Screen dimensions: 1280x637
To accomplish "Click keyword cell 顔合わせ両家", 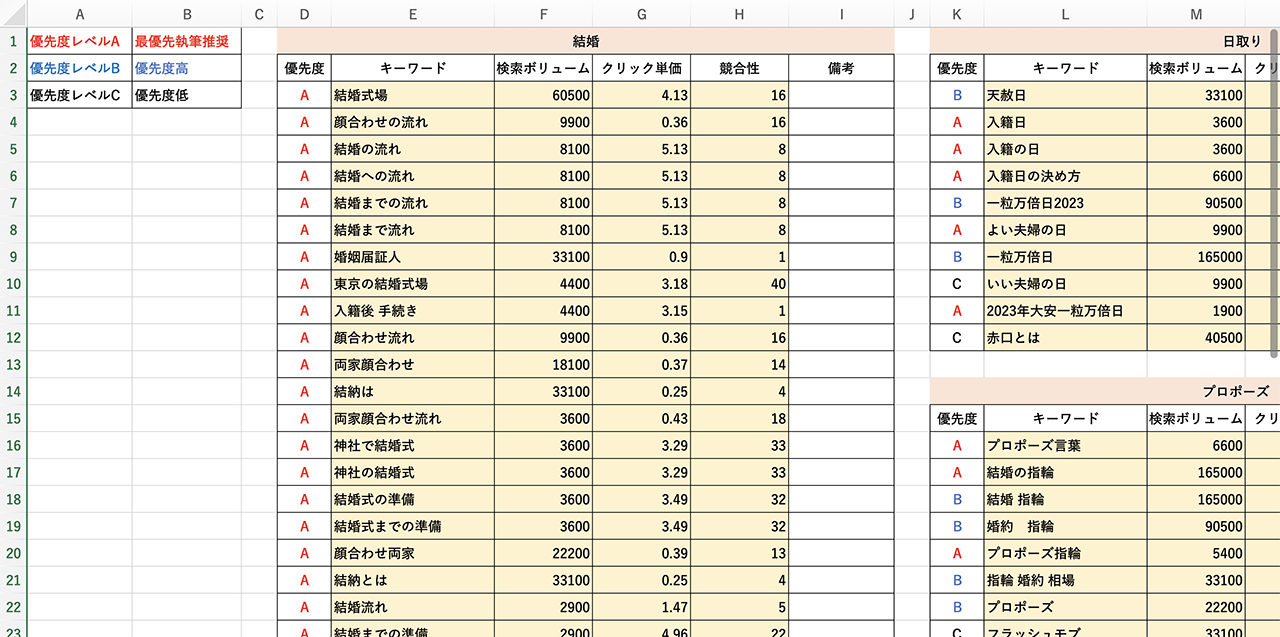I will click(x=413, y=554).
